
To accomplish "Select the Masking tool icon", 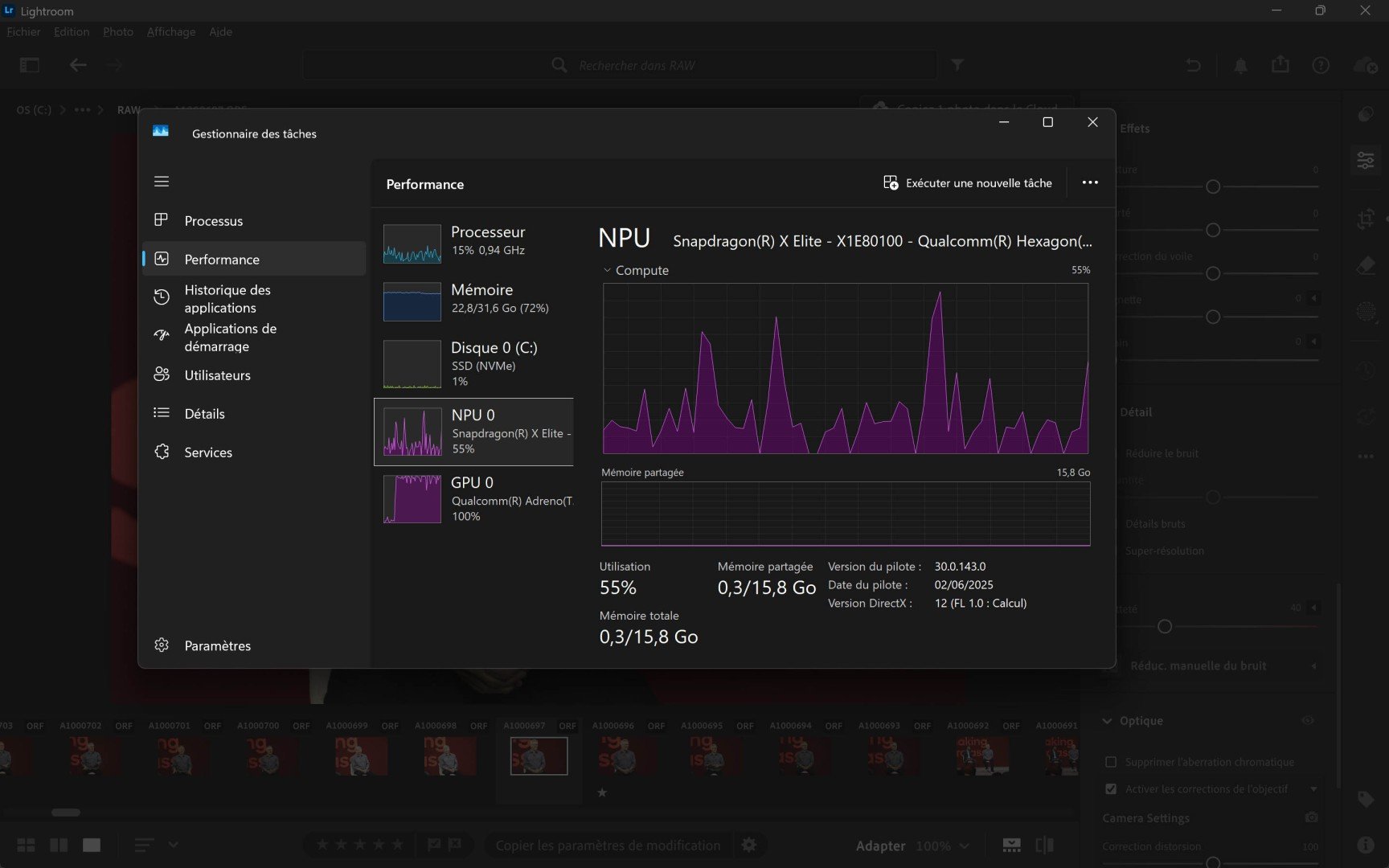I will pos(1366,311).
